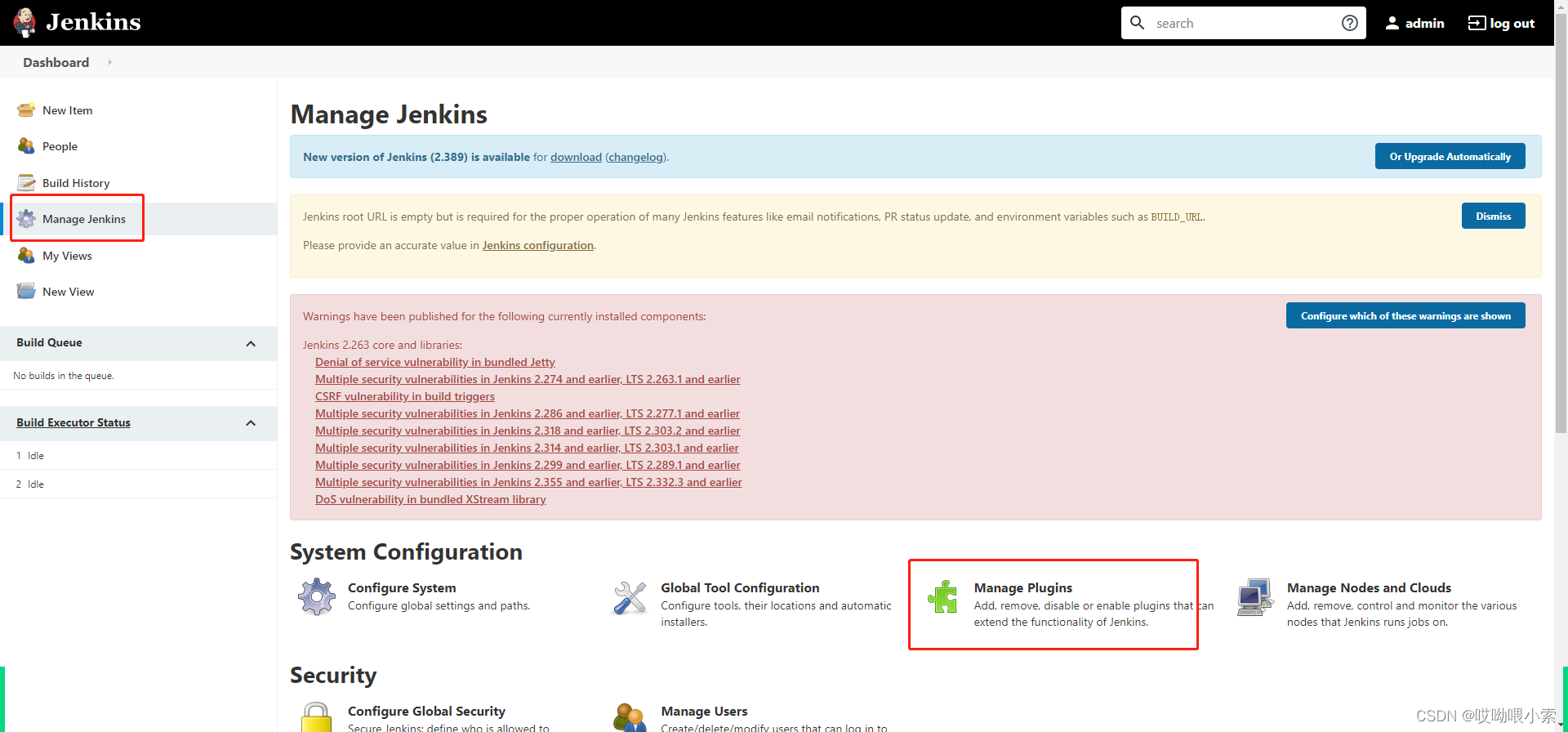Click Configure which of these warnings are shown

[x=1405, y=315]
